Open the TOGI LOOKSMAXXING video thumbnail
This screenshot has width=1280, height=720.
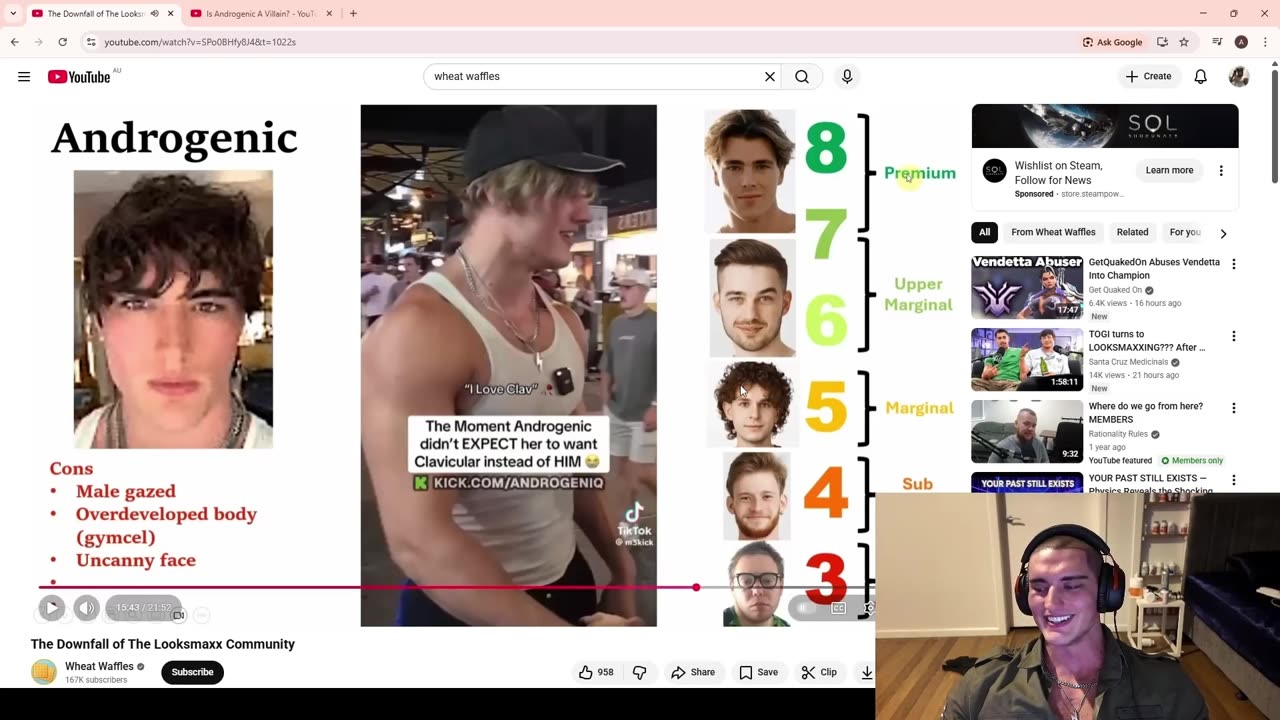point(1027,359)
